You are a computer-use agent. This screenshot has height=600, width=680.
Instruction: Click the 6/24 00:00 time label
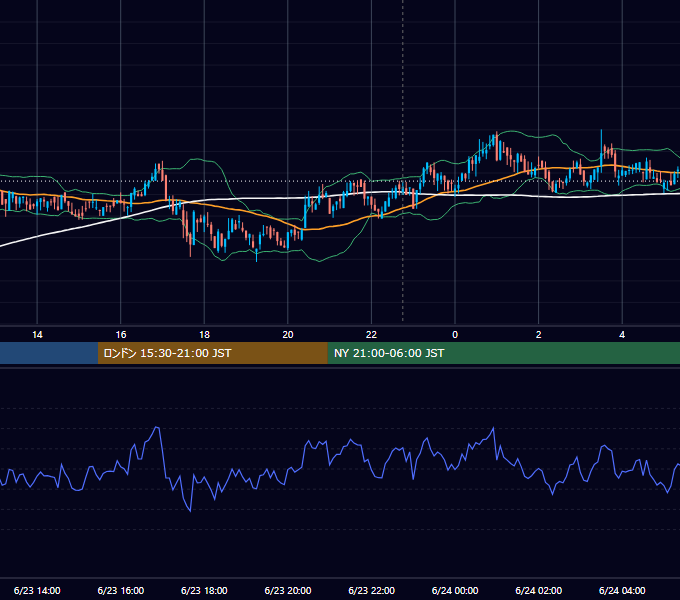click(x=455, y=590)
